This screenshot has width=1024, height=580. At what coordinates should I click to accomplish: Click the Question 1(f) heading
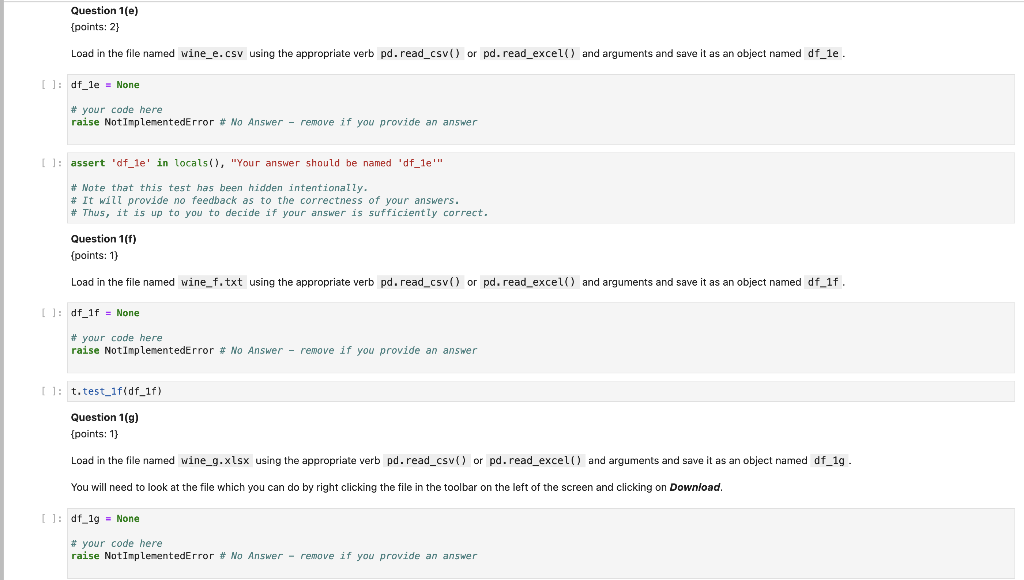tap(104, 239)
